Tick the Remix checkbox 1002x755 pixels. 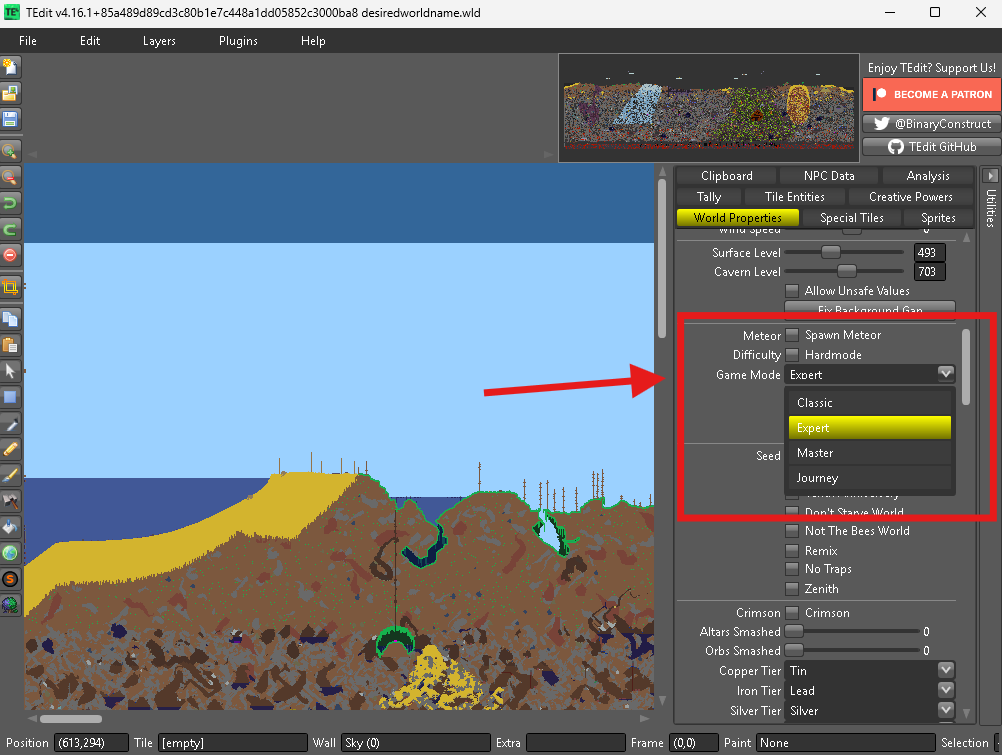point(792,550)
